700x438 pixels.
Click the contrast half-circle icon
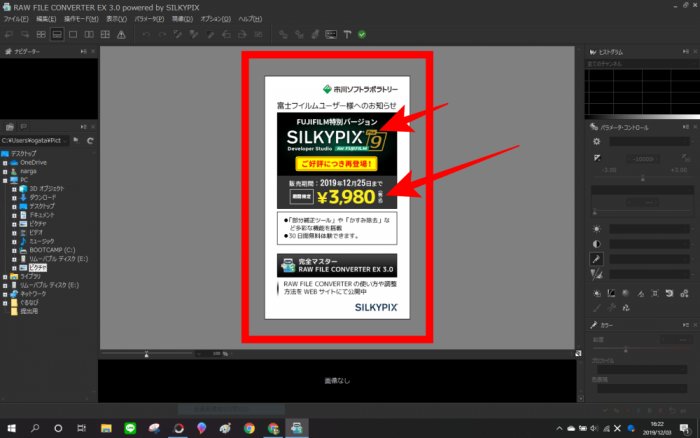click(x=597, y=244)
